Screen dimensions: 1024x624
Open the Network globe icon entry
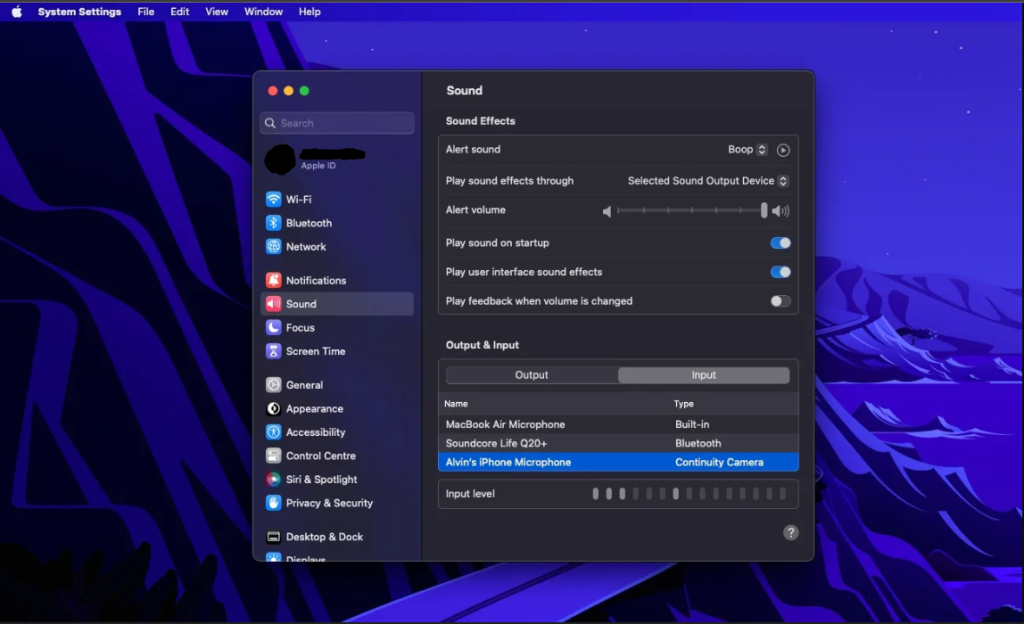point(273,247)
